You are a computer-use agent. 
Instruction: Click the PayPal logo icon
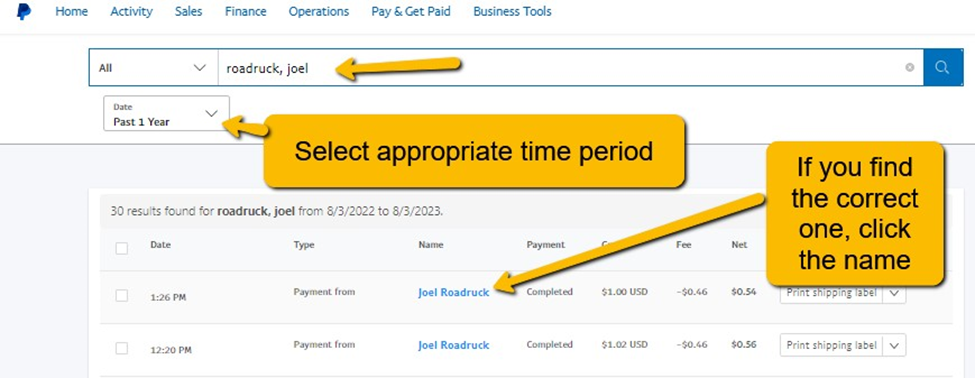(24, 12)
